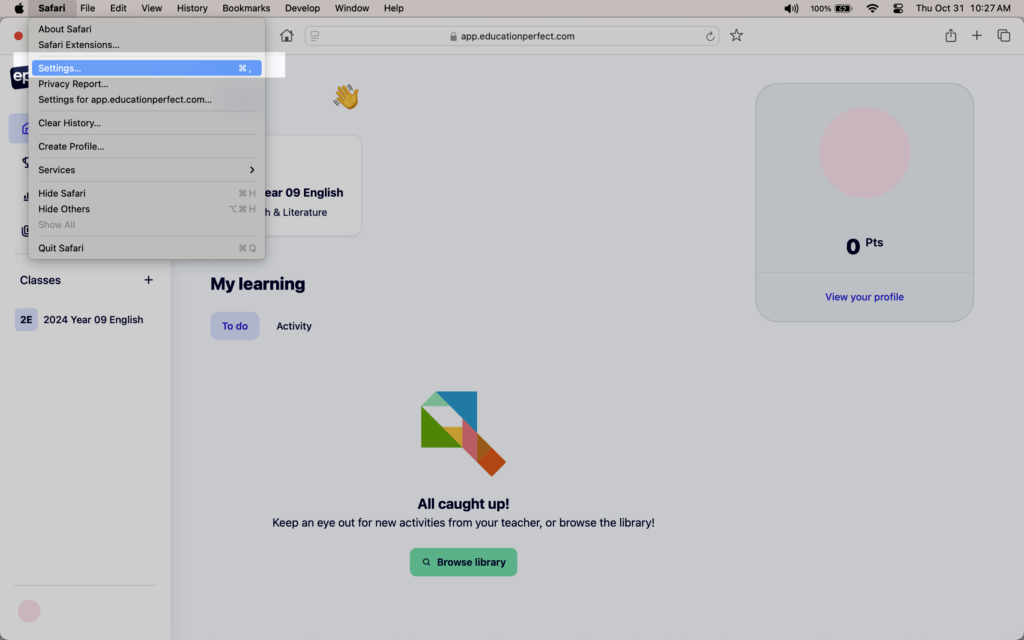Bookmark the page with the star icon
Image resolution: width=1024 pixels, height=640 pixels.
click(736, 36)
